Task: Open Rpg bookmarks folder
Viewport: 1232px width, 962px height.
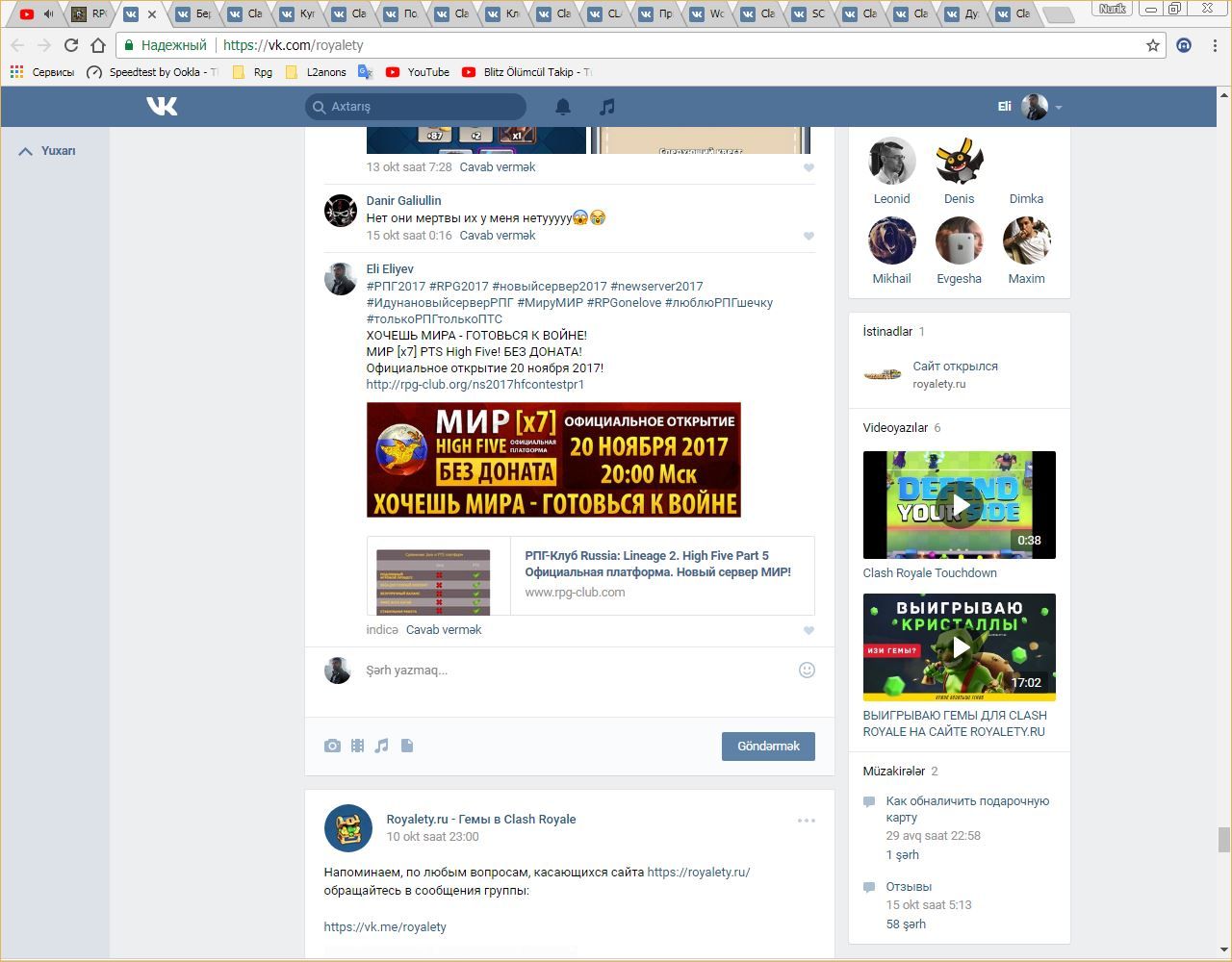Action: (x=252, y=72)
